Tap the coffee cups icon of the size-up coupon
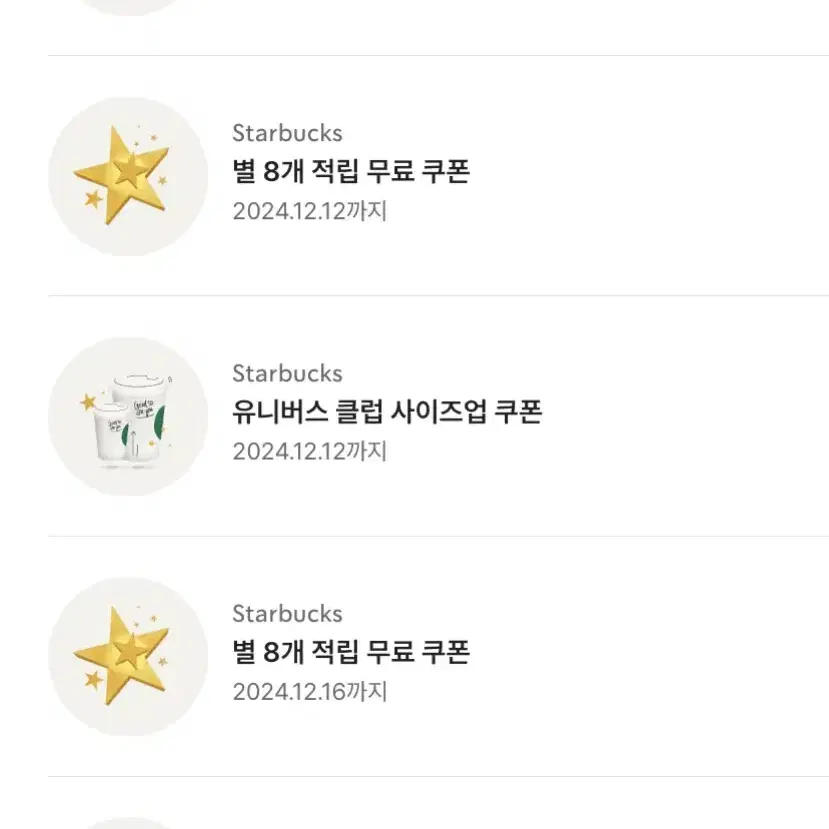This screenshot has width=829, height=829. click(x=127, y=417)
